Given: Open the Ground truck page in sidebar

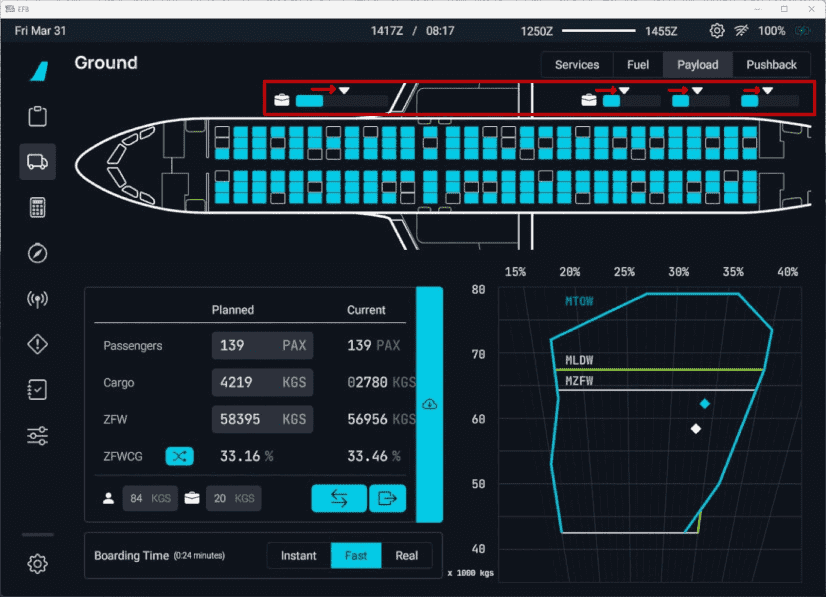Looking at the screenshot, I should (38, 162).
